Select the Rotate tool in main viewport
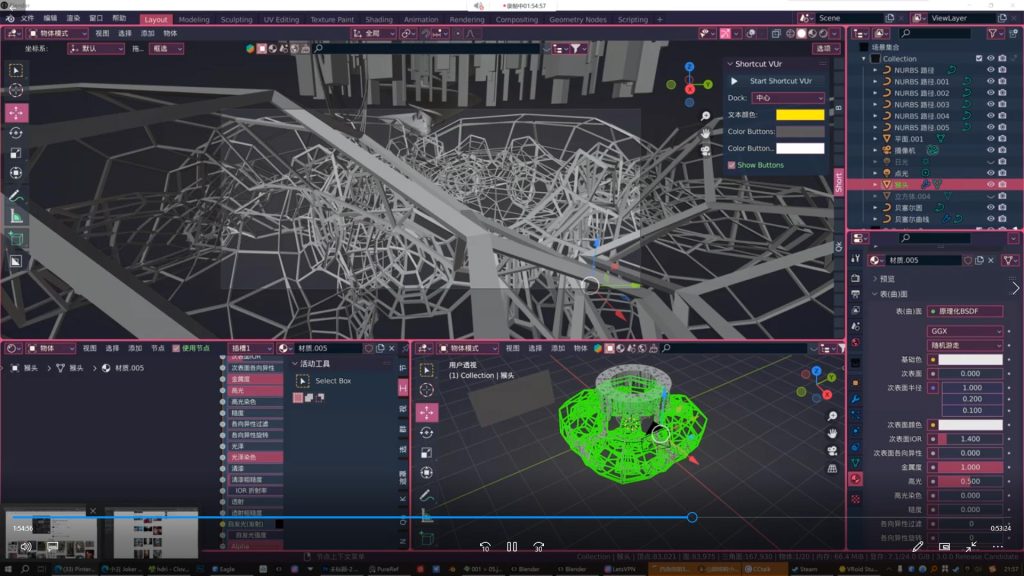Screen dimensions: 1024x576 [x=17, y=133]
